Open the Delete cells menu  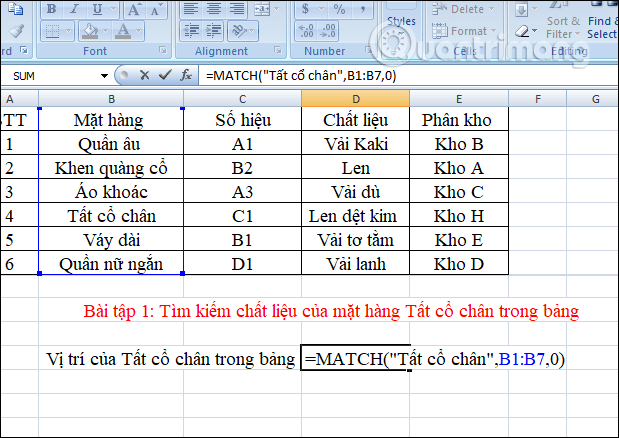(463, 9)
